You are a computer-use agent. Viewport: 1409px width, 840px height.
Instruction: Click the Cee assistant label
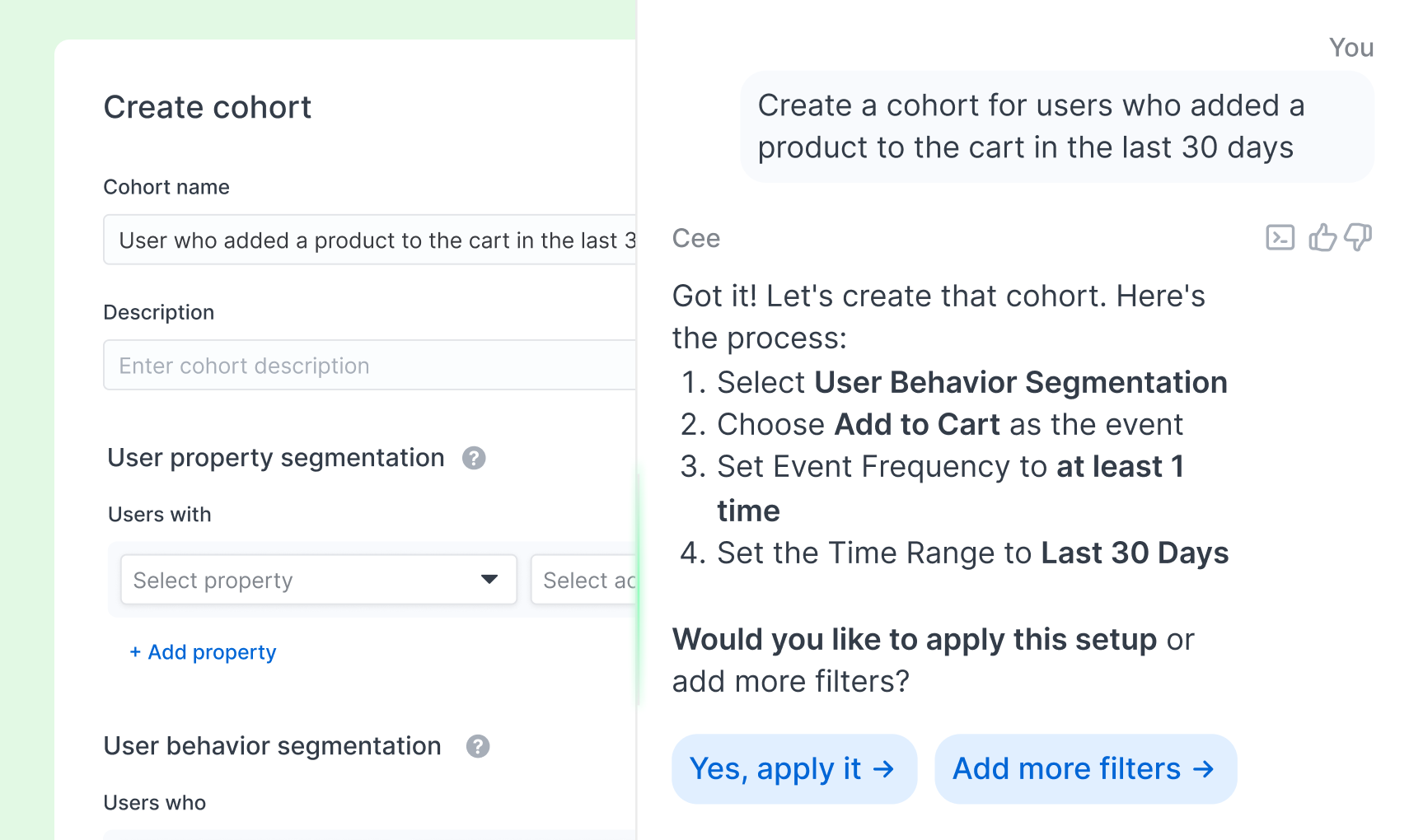pos(696,238)
